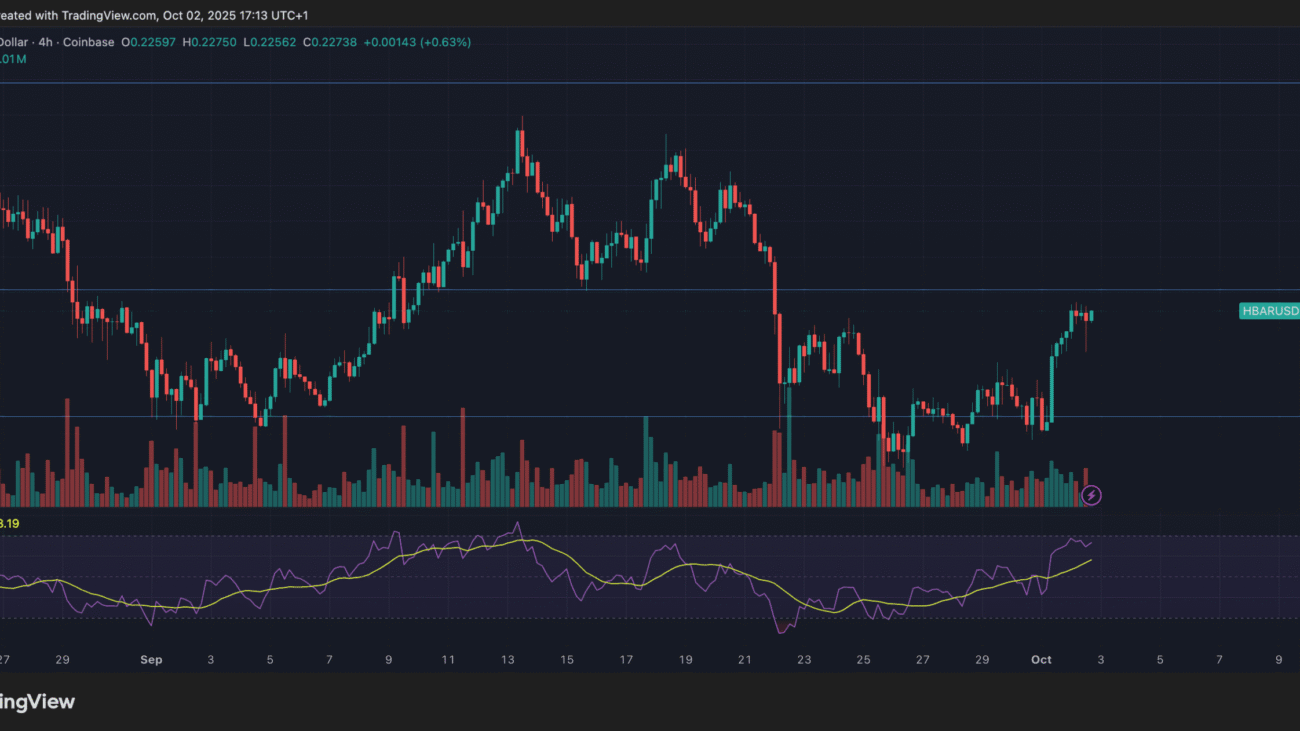This screenshot has height=731, width=1300.
Task: Click the green HBARUSD price label
Action: [x=1269, y=311]
